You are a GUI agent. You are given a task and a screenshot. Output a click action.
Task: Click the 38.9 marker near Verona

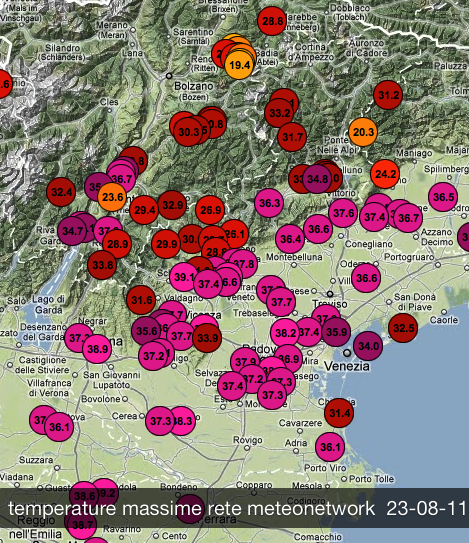click(97, 349)
